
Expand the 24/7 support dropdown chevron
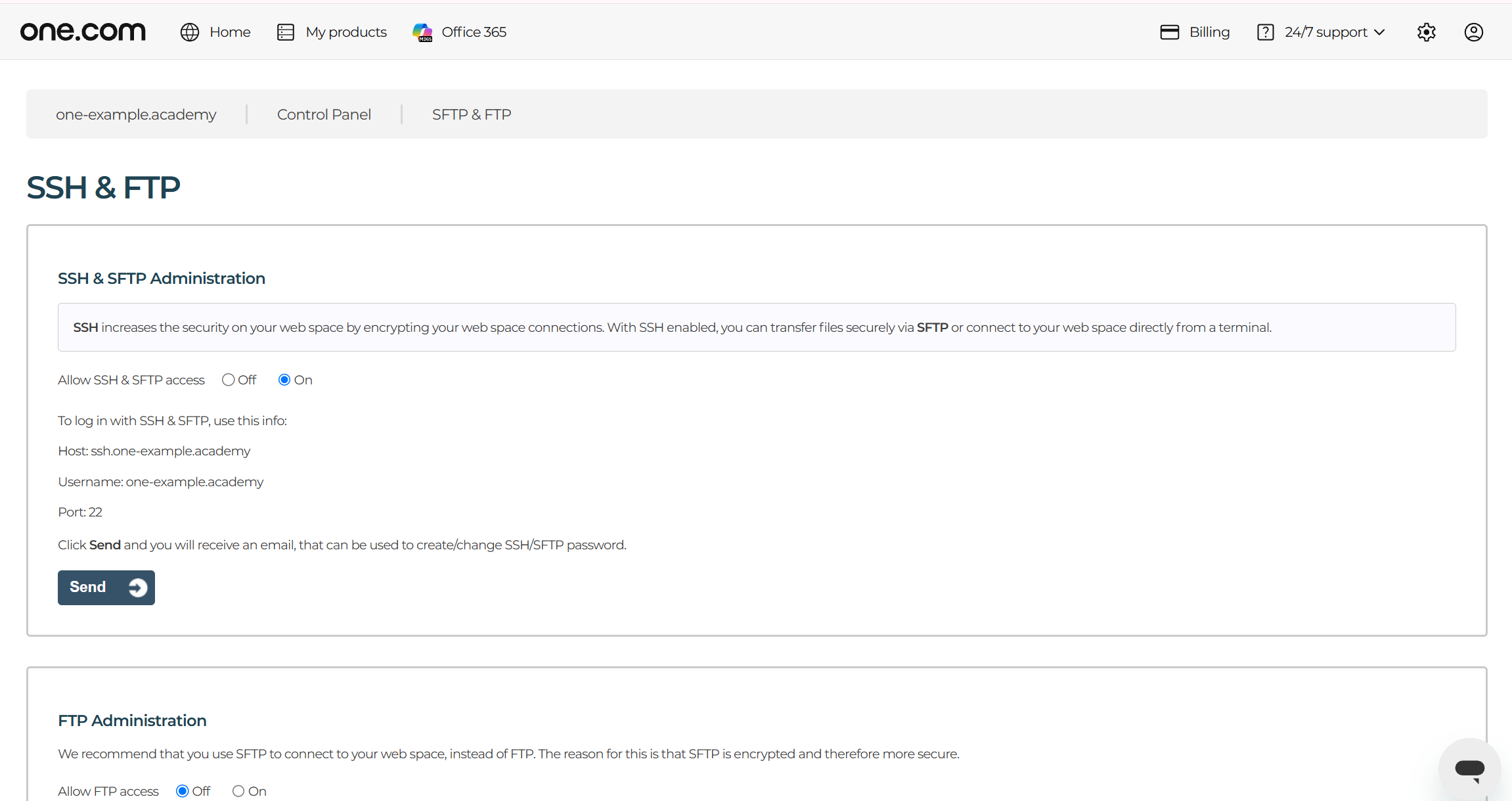1379,32
